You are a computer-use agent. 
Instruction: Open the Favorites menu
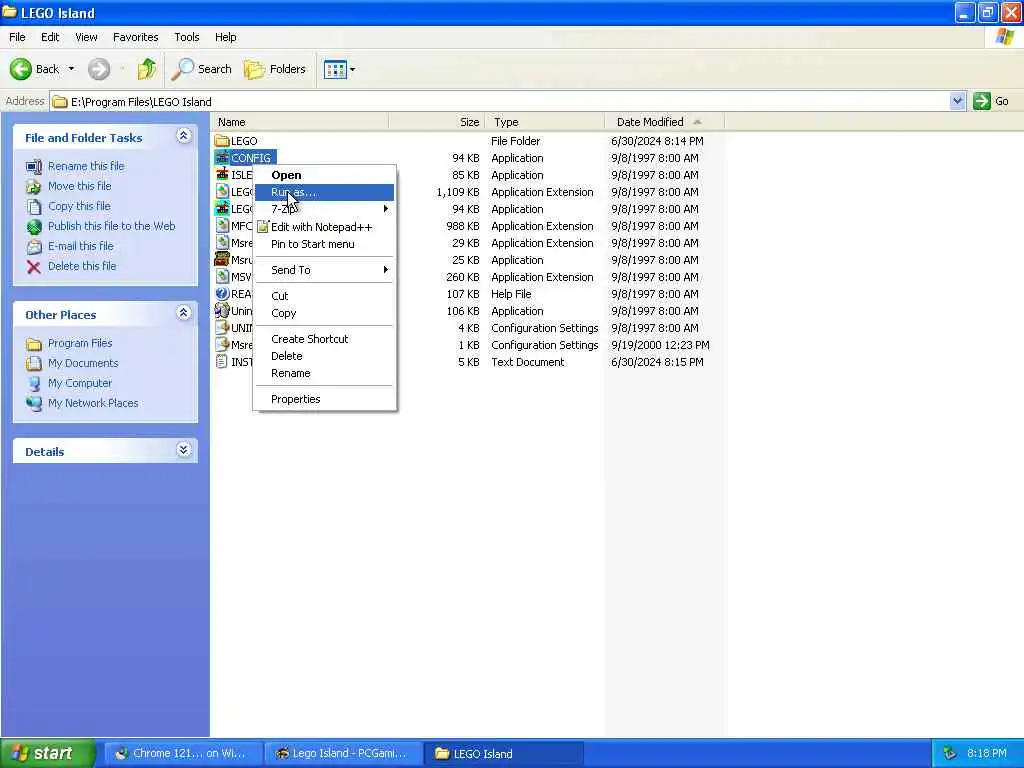[x=136, y=37]
